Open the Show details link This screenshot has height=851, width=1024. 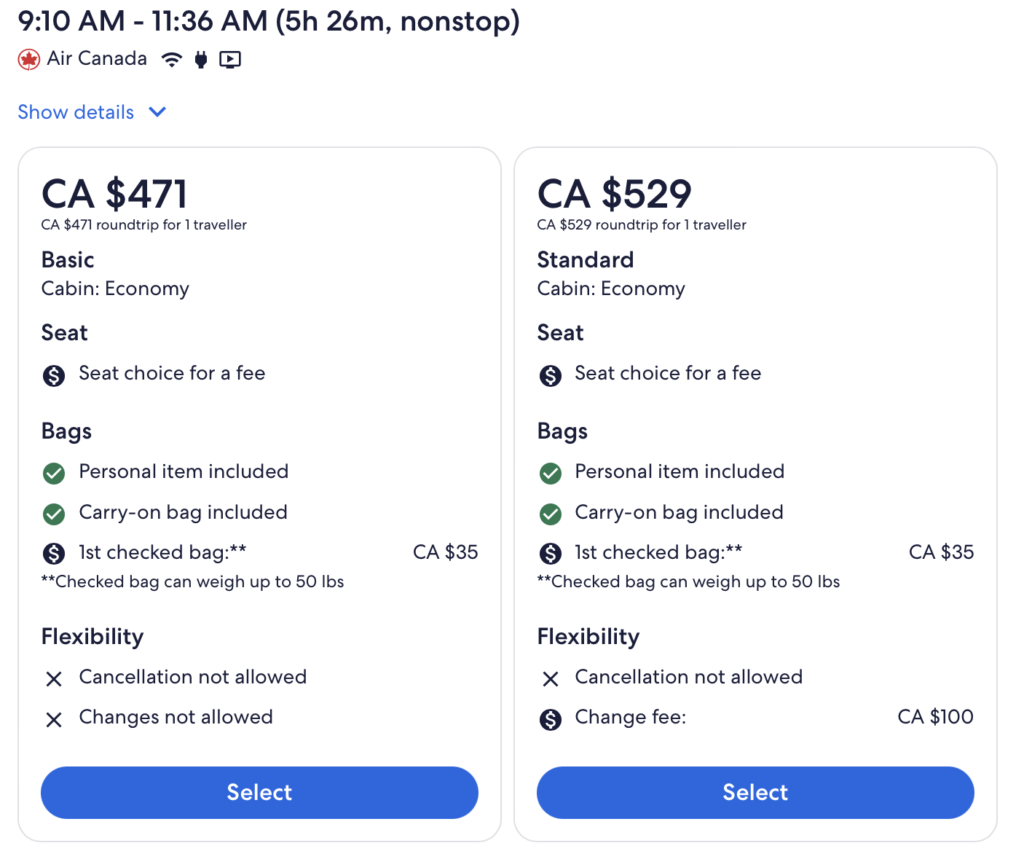pyautogui.click(x=76, y=112)
